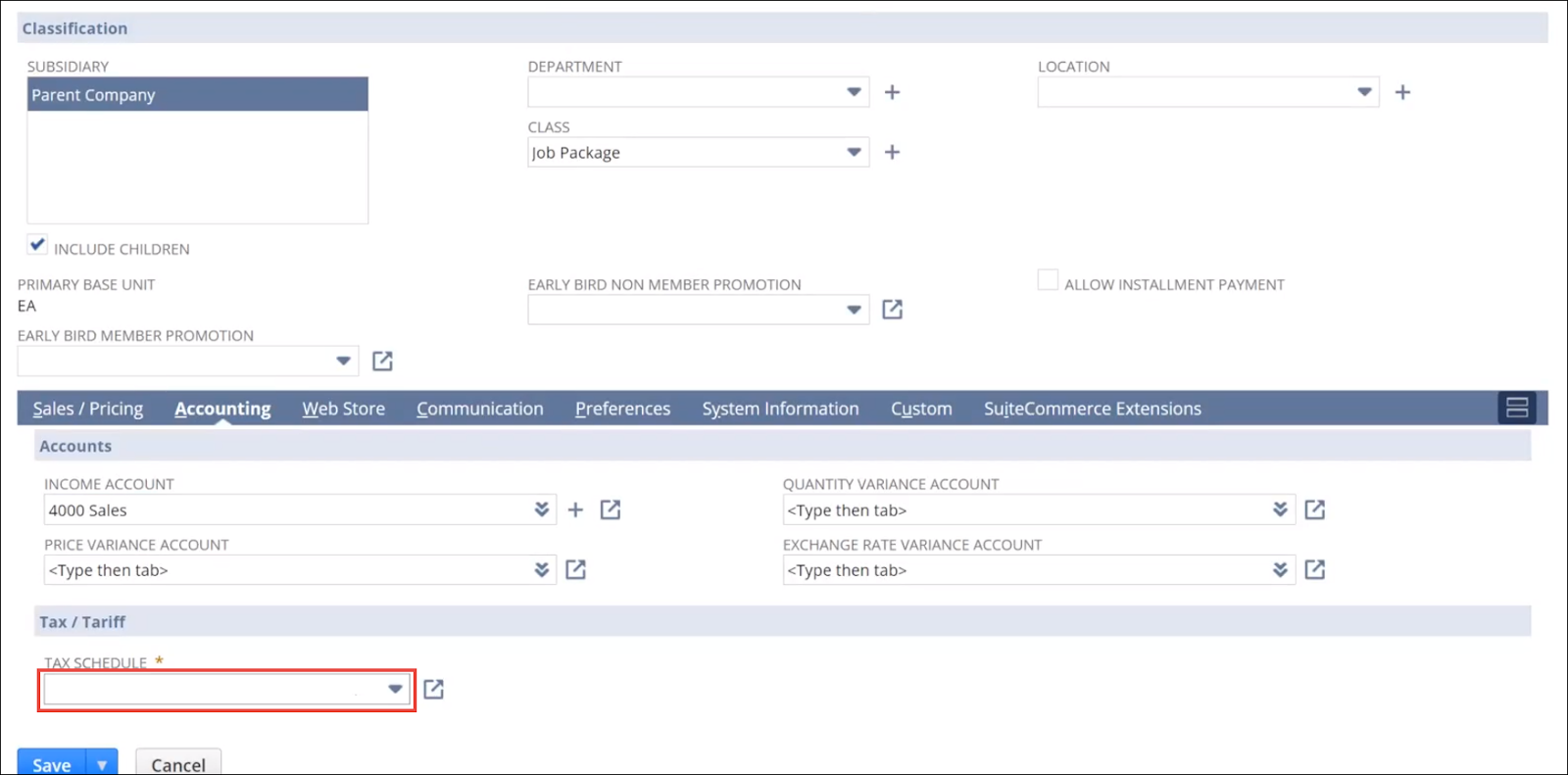This screenshot has width=1568, height=775.
Task: Toggle subtab layout icon on tab bar
Action: point(1516,408)
